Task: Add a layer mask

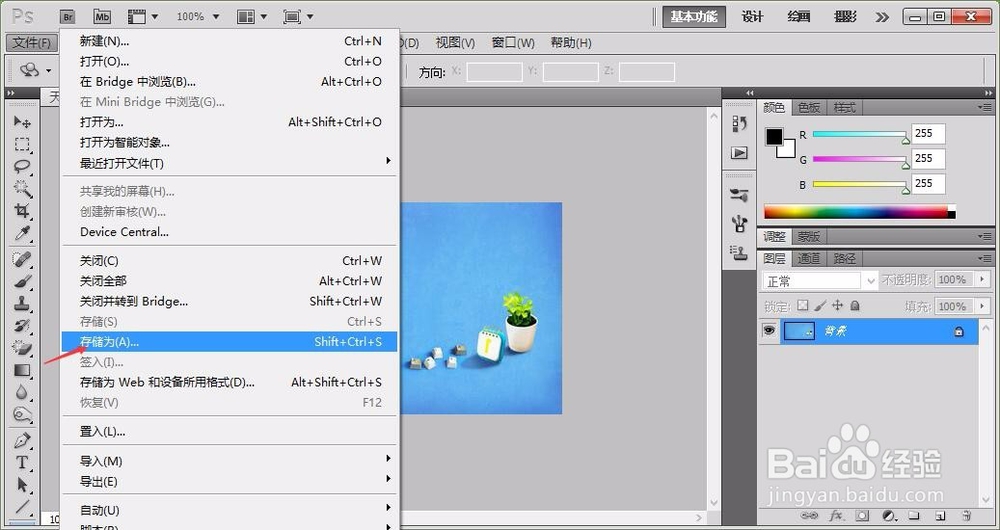Action: pos(862,515)
